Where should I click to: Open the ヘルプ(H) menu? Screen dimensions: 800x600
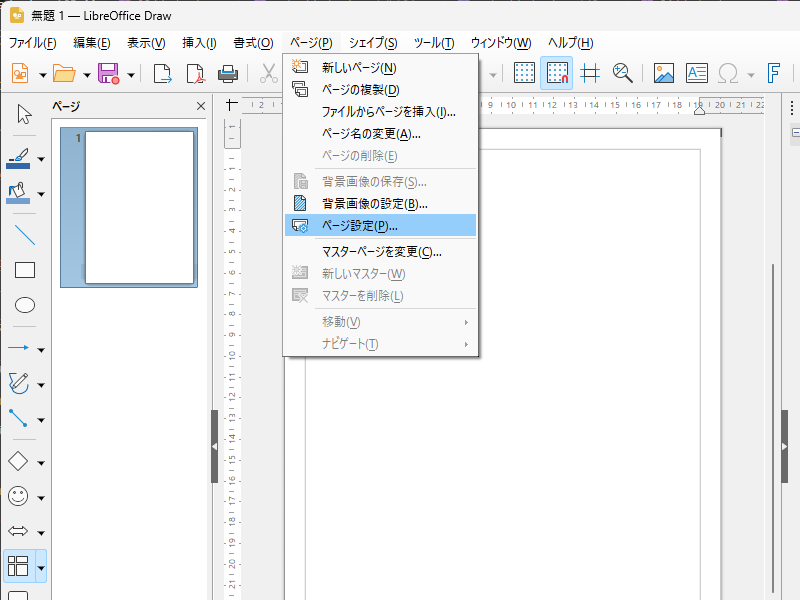(570, 43)
